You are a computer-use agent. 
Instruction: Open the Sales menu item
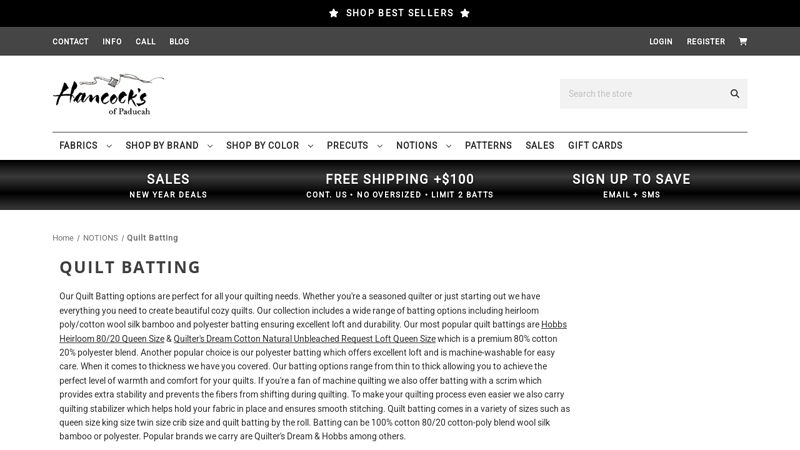540,146
